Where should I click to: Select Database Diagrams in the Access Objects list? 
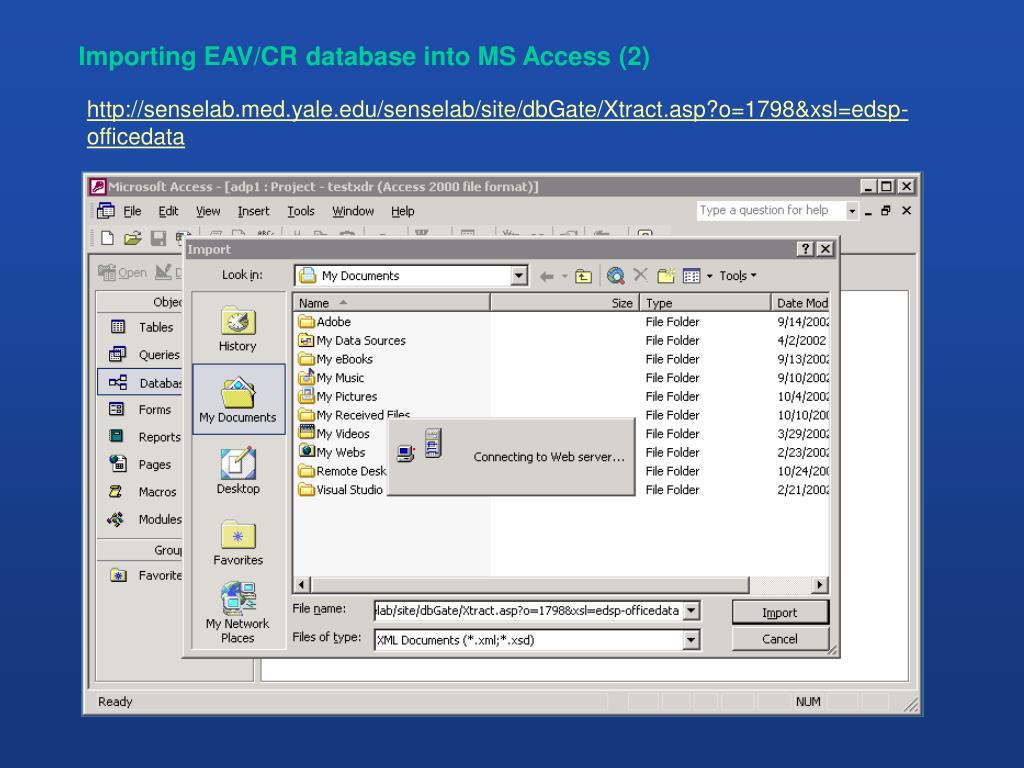pyautogui.click(x=141, y=383)
